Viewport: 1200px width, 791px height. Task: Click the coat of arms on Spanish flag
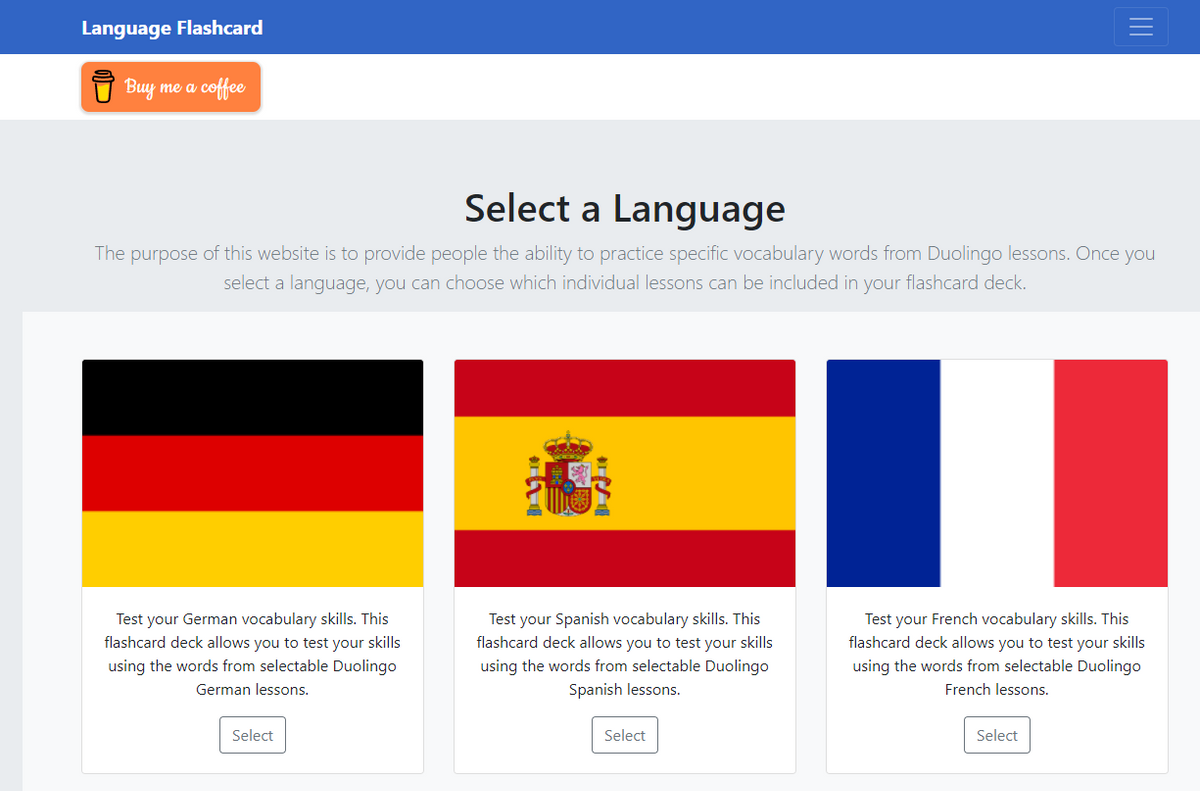[568, 474]
